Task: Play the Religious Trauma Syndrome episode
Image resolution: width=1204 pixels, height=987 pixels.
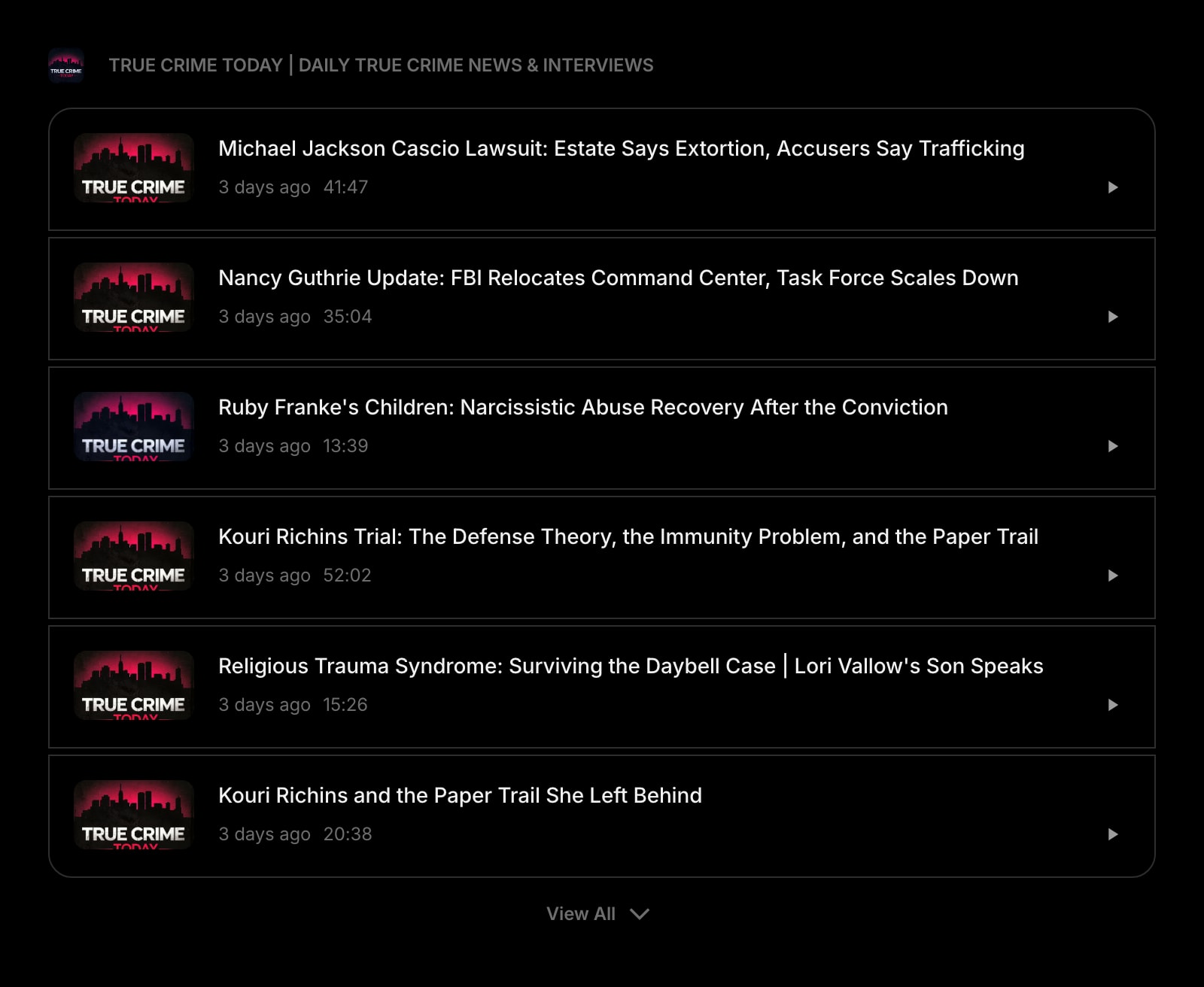Action: pyautogui.click(x=1112, y=705)
